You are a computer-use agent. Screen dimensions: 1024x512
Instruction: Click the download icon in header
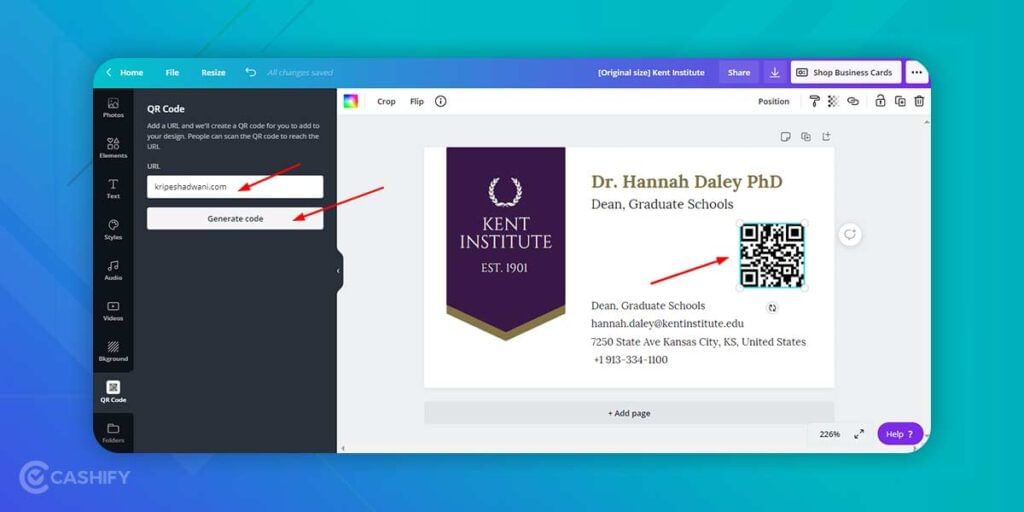coord(775,72)
